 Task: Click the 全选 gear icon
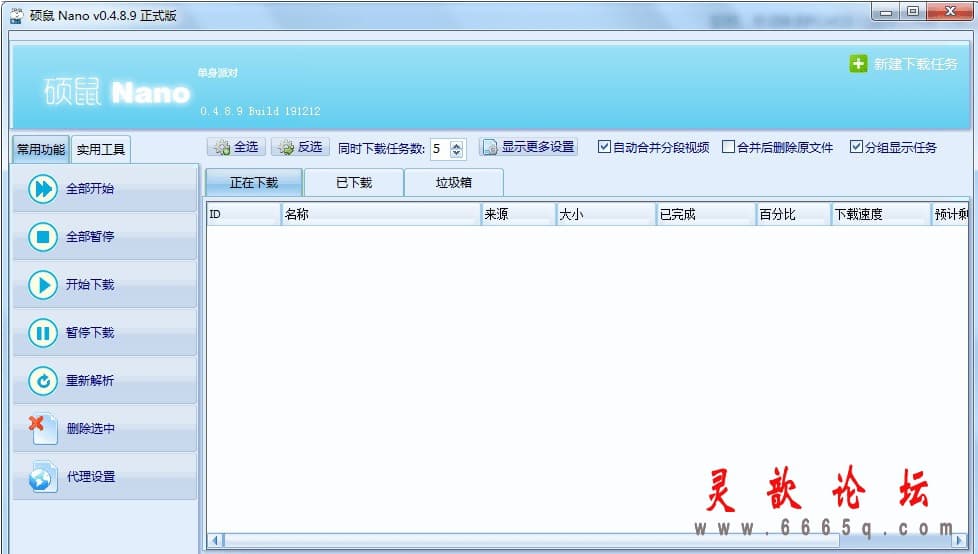222,147
